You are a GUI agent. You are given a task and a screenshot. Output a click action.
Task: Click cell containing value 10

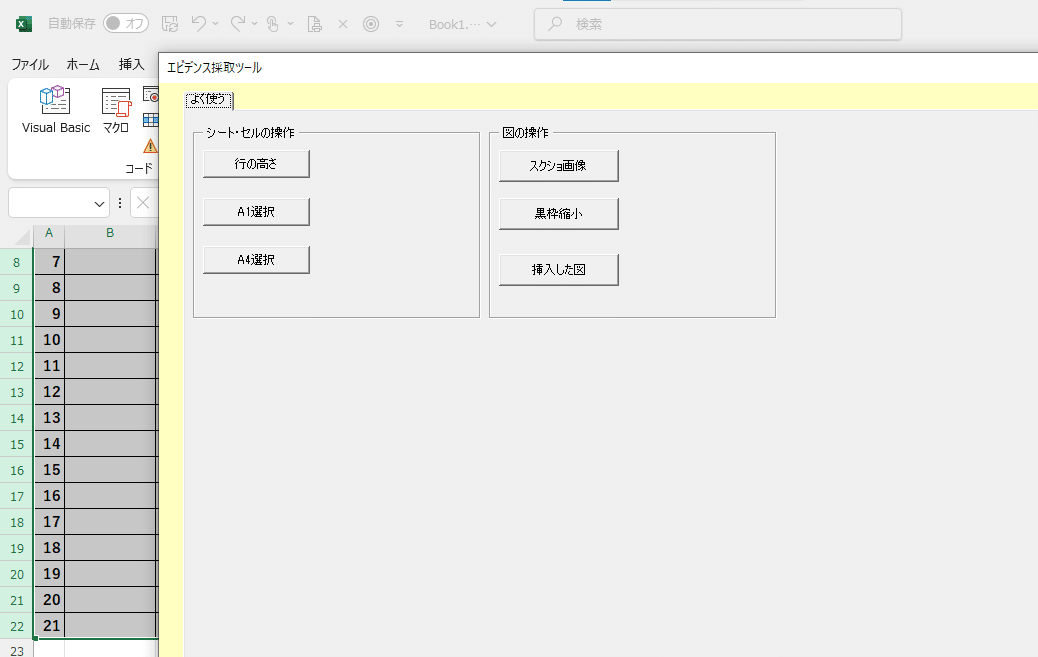[x=50, y=340]
